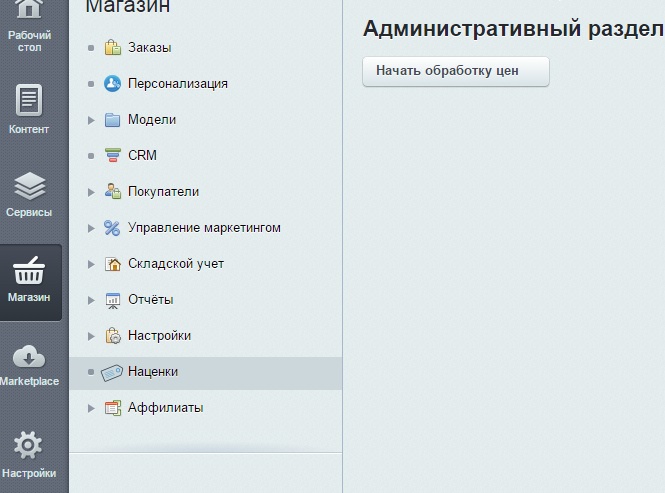The height and width of the screenshot is (493, 665).
Task: Click the Магазин panel heading
Action: click(127, 8)
